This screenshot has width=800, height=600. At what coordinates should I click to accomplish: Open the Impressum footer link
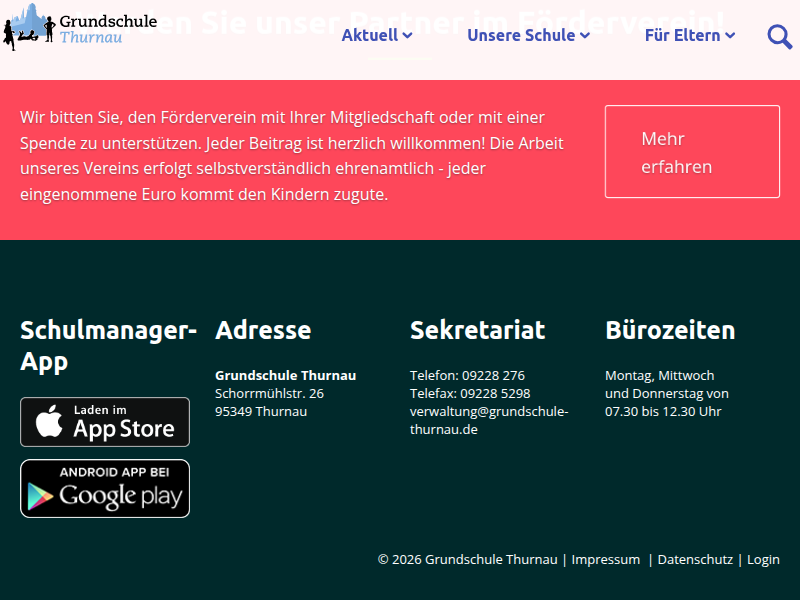coord(605,559)
